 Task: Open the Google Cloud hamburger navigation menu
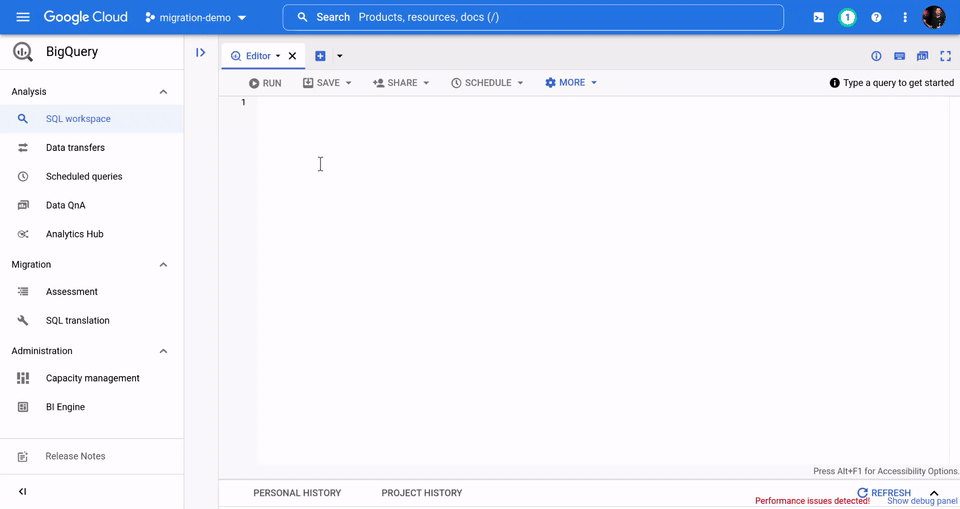point(23,17)
